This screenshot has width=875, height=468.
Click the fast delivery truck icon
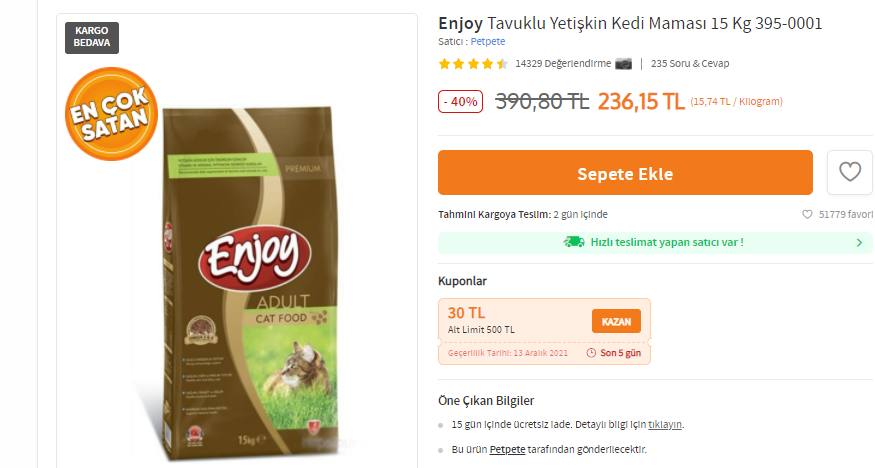574,242
